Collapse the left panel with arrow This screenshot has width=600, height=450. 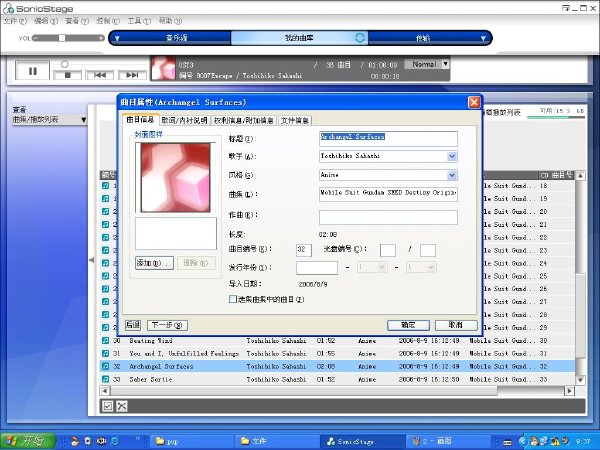[x=91, y=260]
